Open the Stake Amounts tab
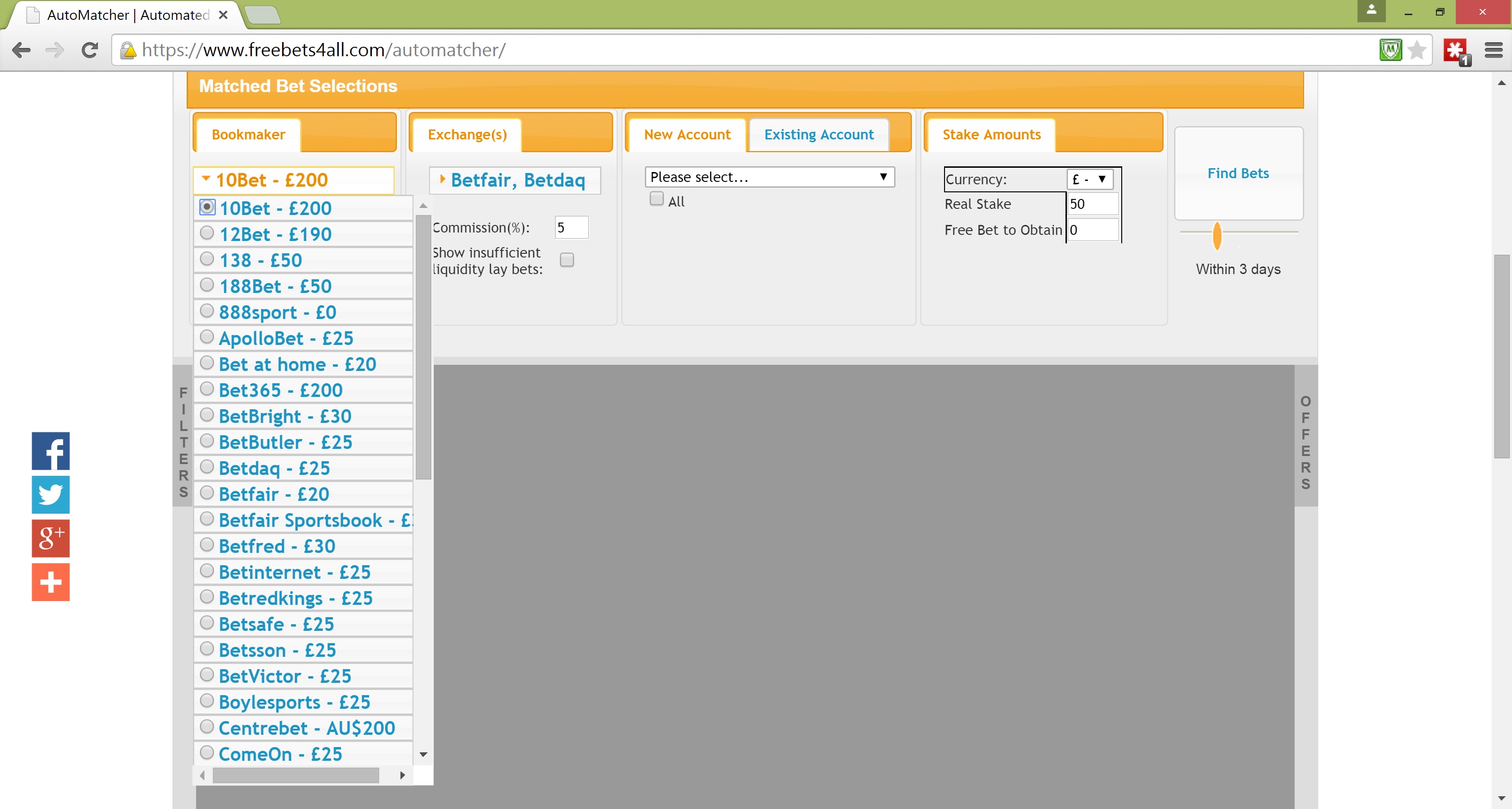Image resolution: width=1512 pixels, height=809 pixels. click(x=991, y=135)
